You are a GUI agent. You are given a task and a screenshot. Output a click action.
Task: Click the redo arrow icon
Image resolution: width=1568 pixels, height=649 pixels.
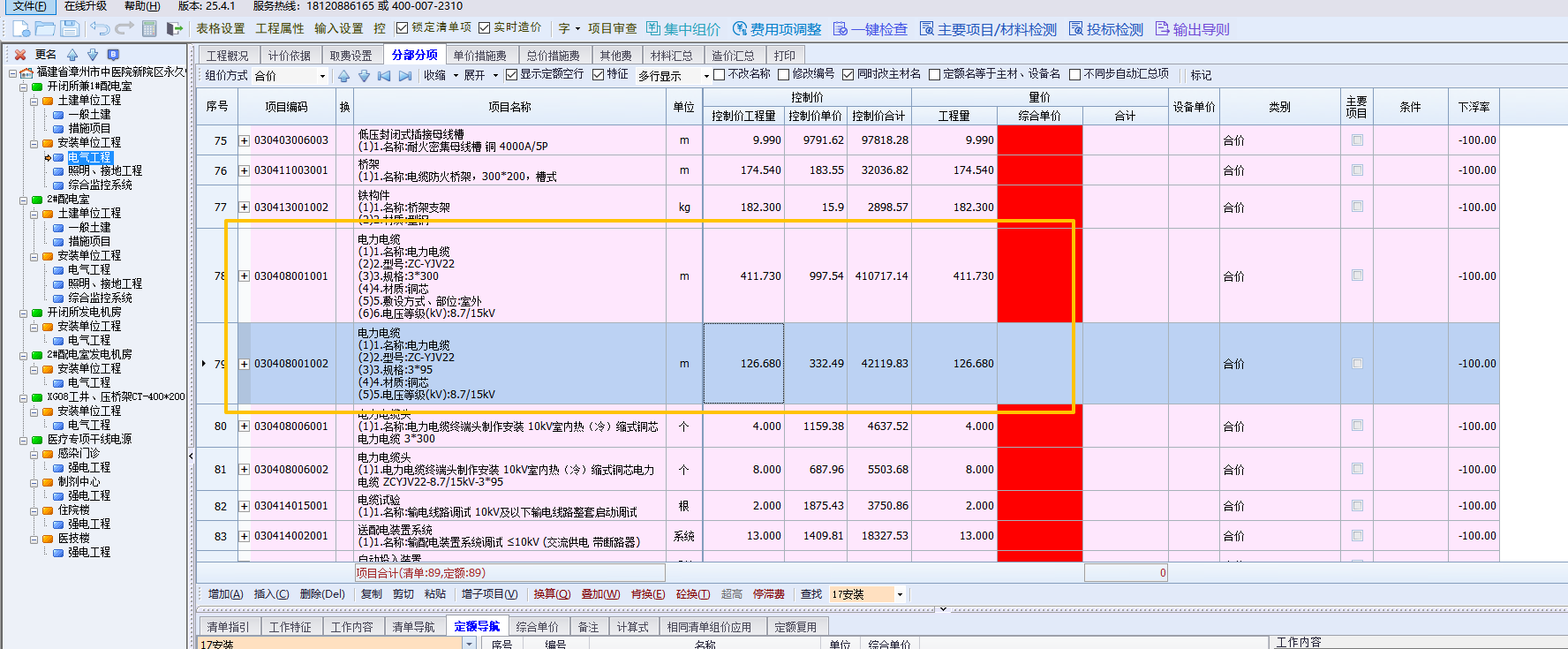tap(124, 28)
